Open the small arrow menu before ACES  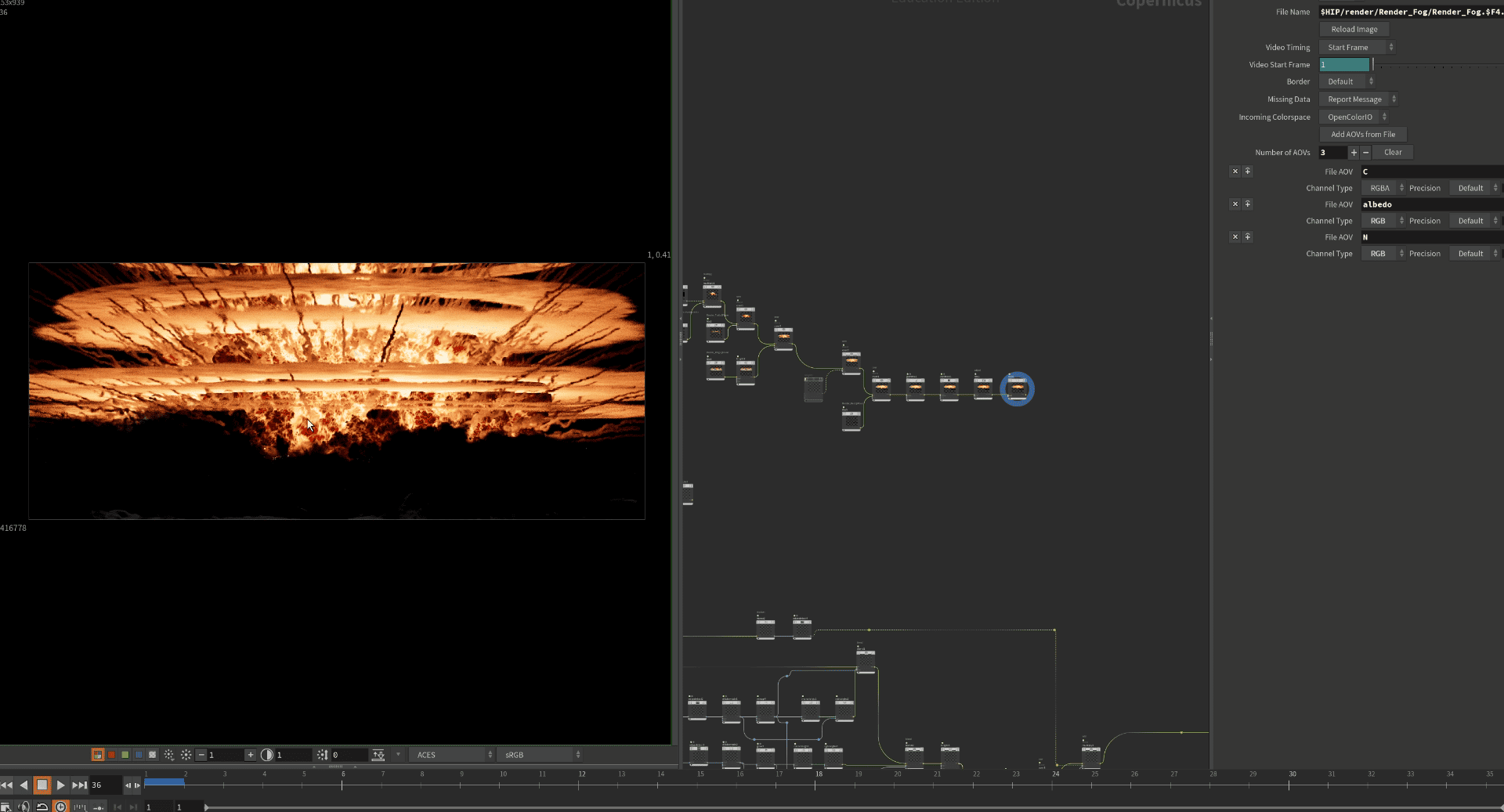pyautogui.click(x=398, y=755)
